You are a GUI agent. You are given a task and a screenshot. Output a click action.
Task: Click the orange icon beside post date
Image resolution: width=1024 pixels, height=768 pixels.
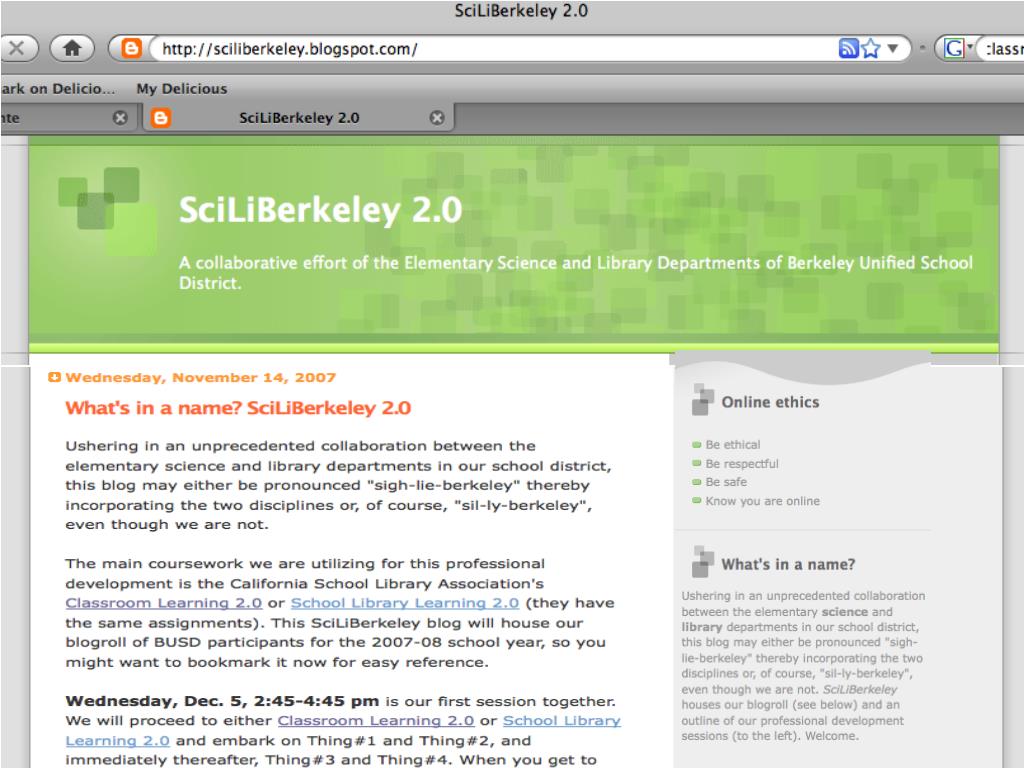click(x=55, y=377)
